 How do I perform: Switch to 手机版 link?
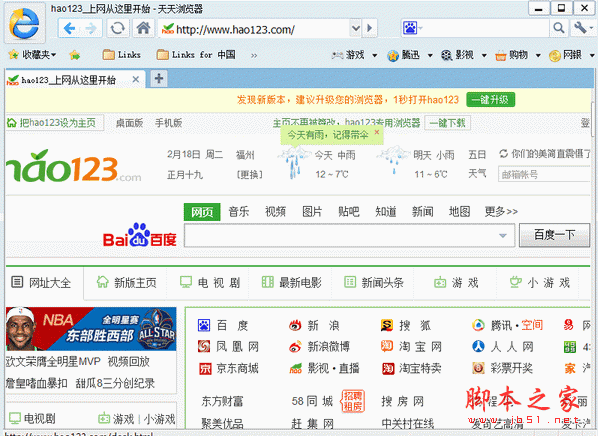tap(169, 123)
